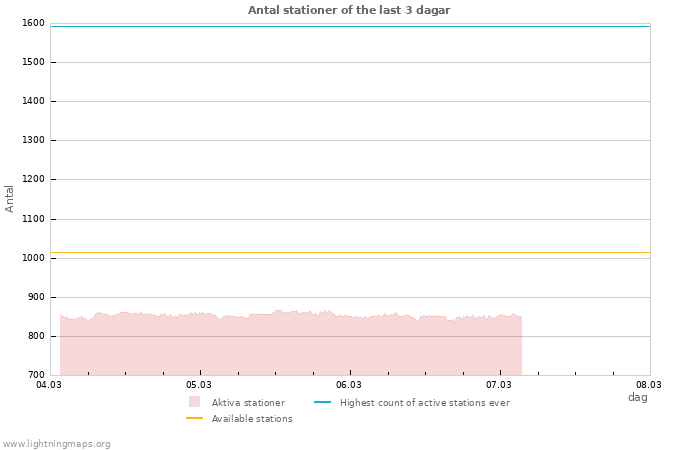
Task: Select the 'Aktiva stationer' legend label
Action: [248, 403]
